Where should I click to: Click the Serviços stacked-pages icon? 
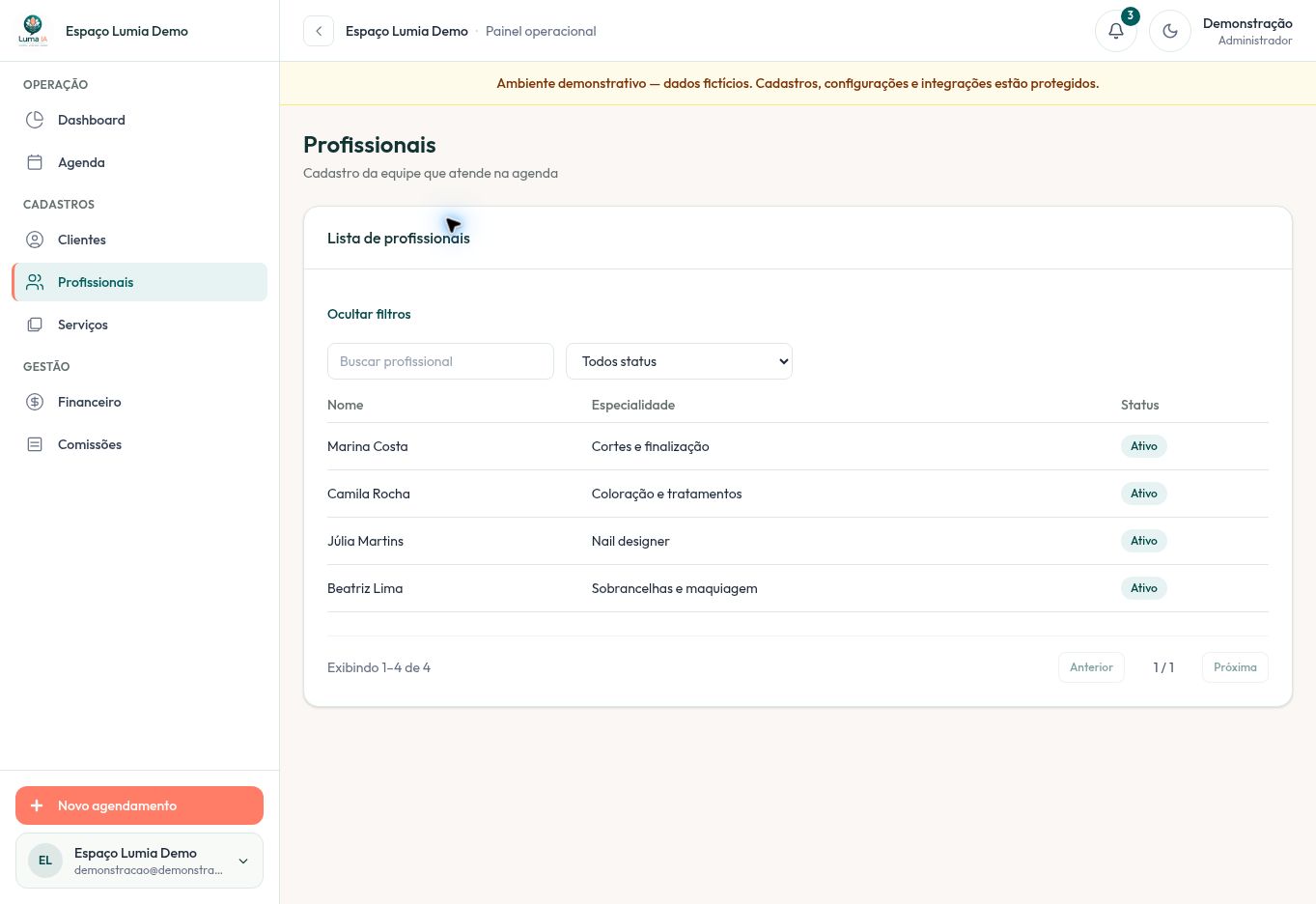pyautogui.click(x=35, y=325)
